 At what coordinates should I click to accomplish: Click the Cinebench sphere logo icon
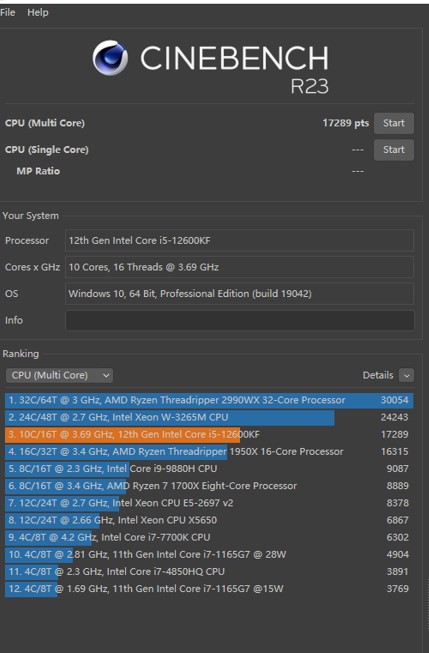(110, 58)
